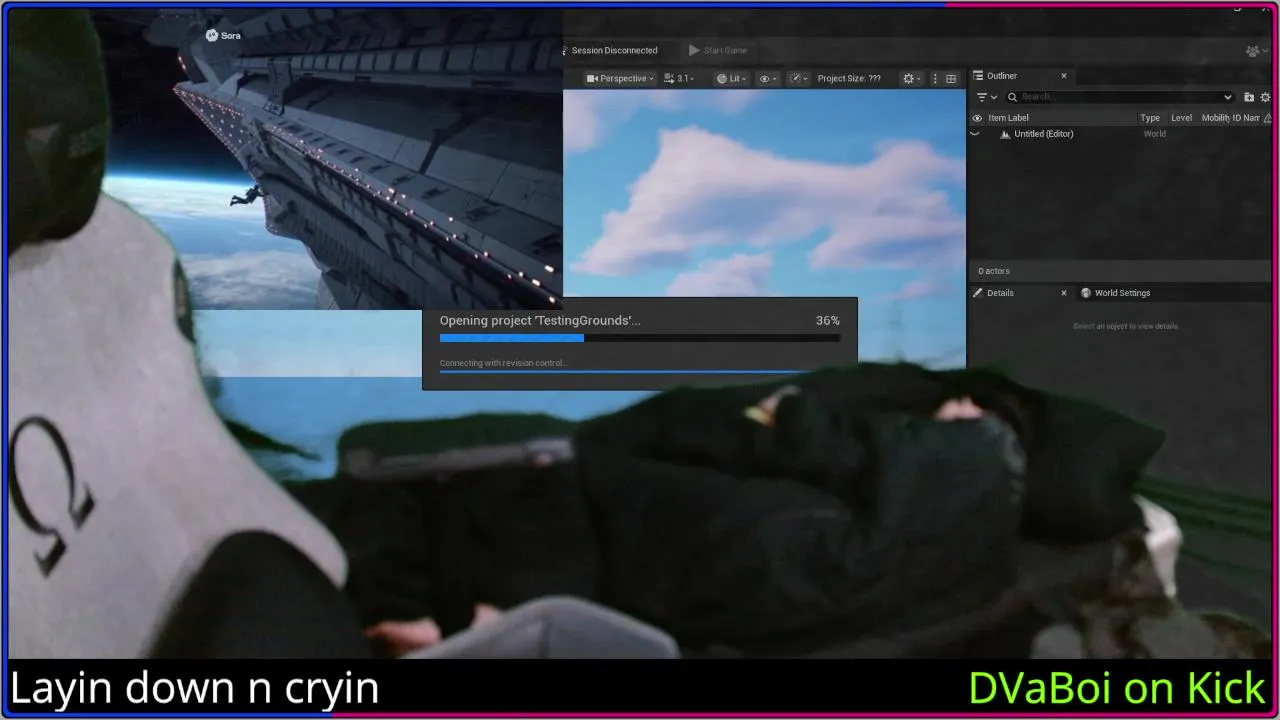Open the Lit view mode dropdown
This screenshot has height=720, width=1280.
(732, 78)
